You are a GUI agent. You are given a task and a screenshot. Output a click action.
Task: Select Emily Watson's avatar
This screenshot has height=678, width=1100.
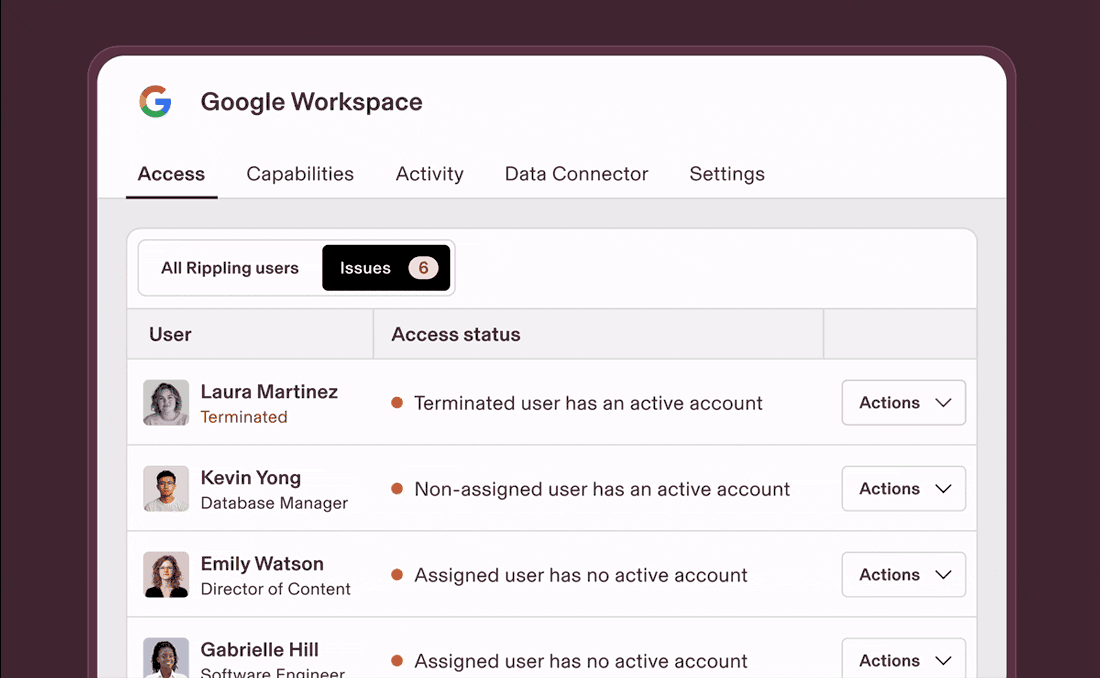pos(165,574)
